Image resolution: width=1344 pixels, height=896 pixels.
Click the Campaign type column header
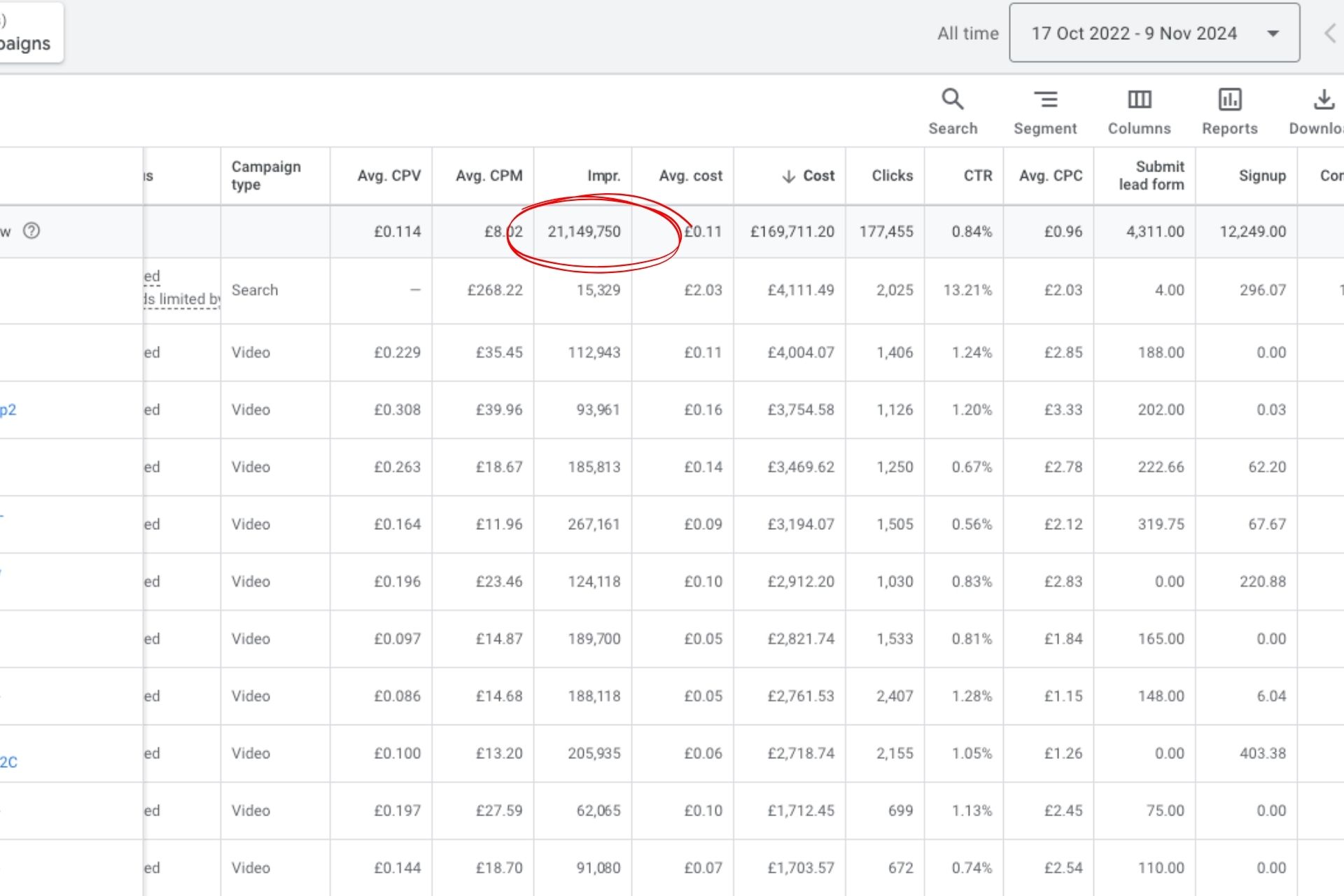266,176
